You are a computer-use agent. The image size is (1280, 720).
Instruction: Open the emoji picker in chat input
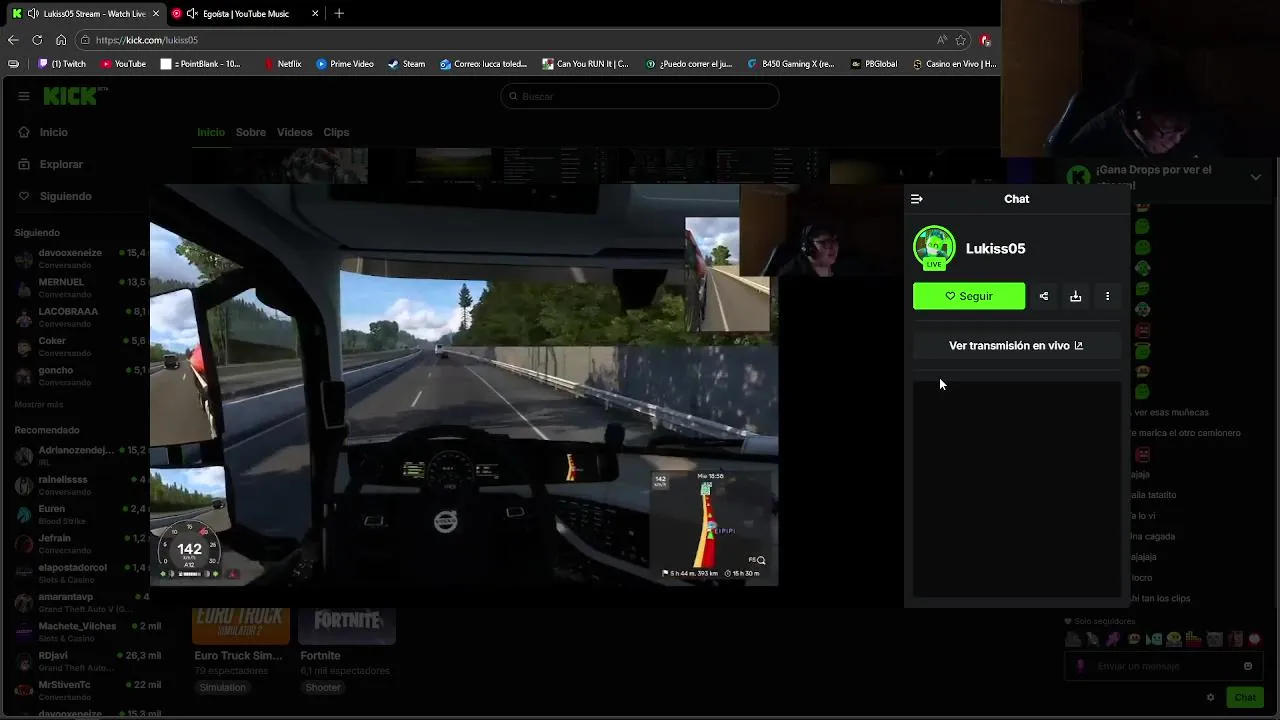1248,666
